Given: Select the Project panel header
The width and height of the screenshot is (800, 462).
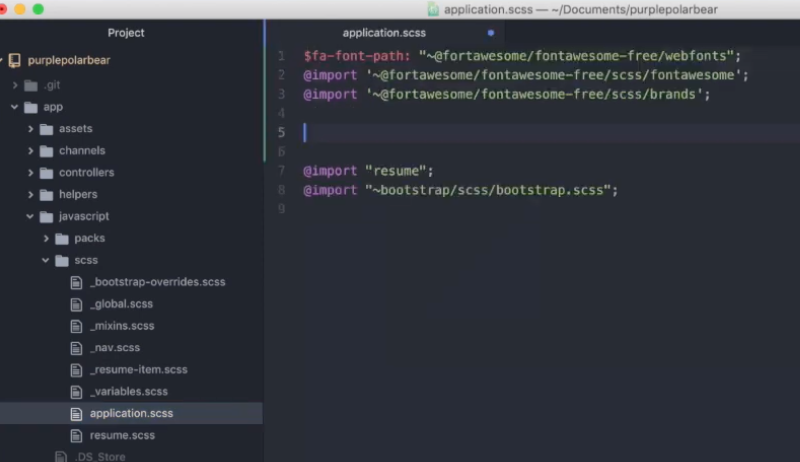Looking at the screenshot, I should click(126, 33).
